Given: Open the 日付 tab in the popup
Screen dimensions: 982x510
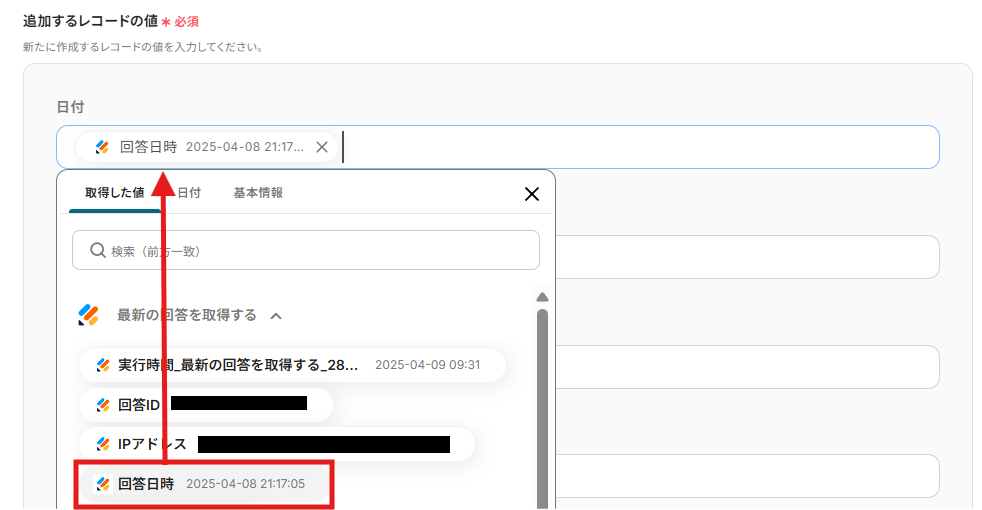Looking at the screenshot, I should pyautogui.click(x=189, y=193).
